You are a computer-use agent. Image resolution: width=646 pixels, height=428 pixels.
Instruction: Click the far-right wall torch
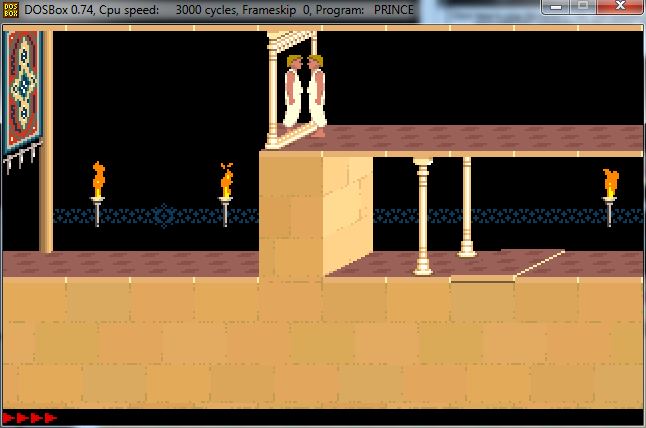point(610,197)
